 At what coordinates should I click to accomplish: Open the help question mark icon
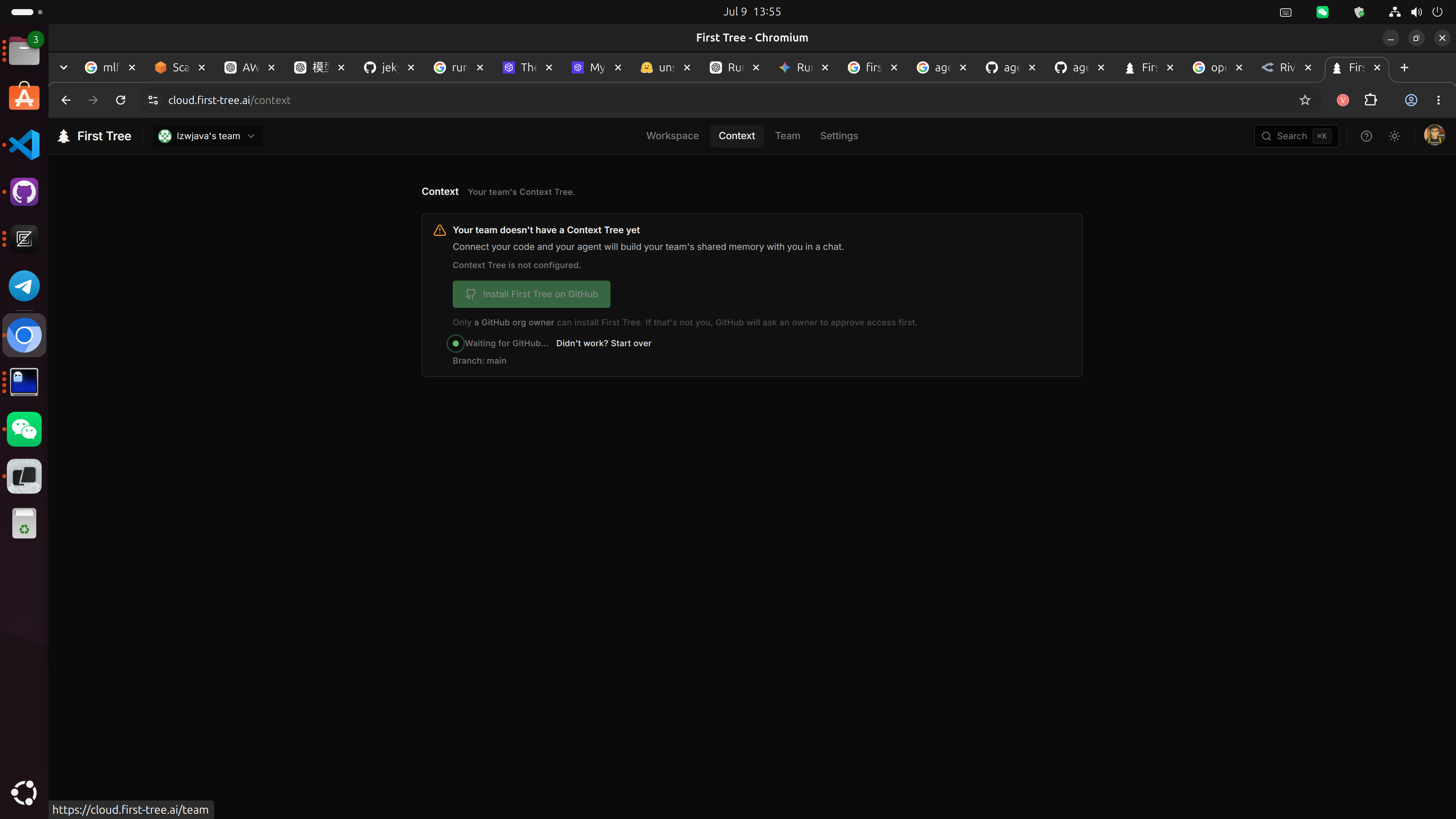tap(1366, 136)
